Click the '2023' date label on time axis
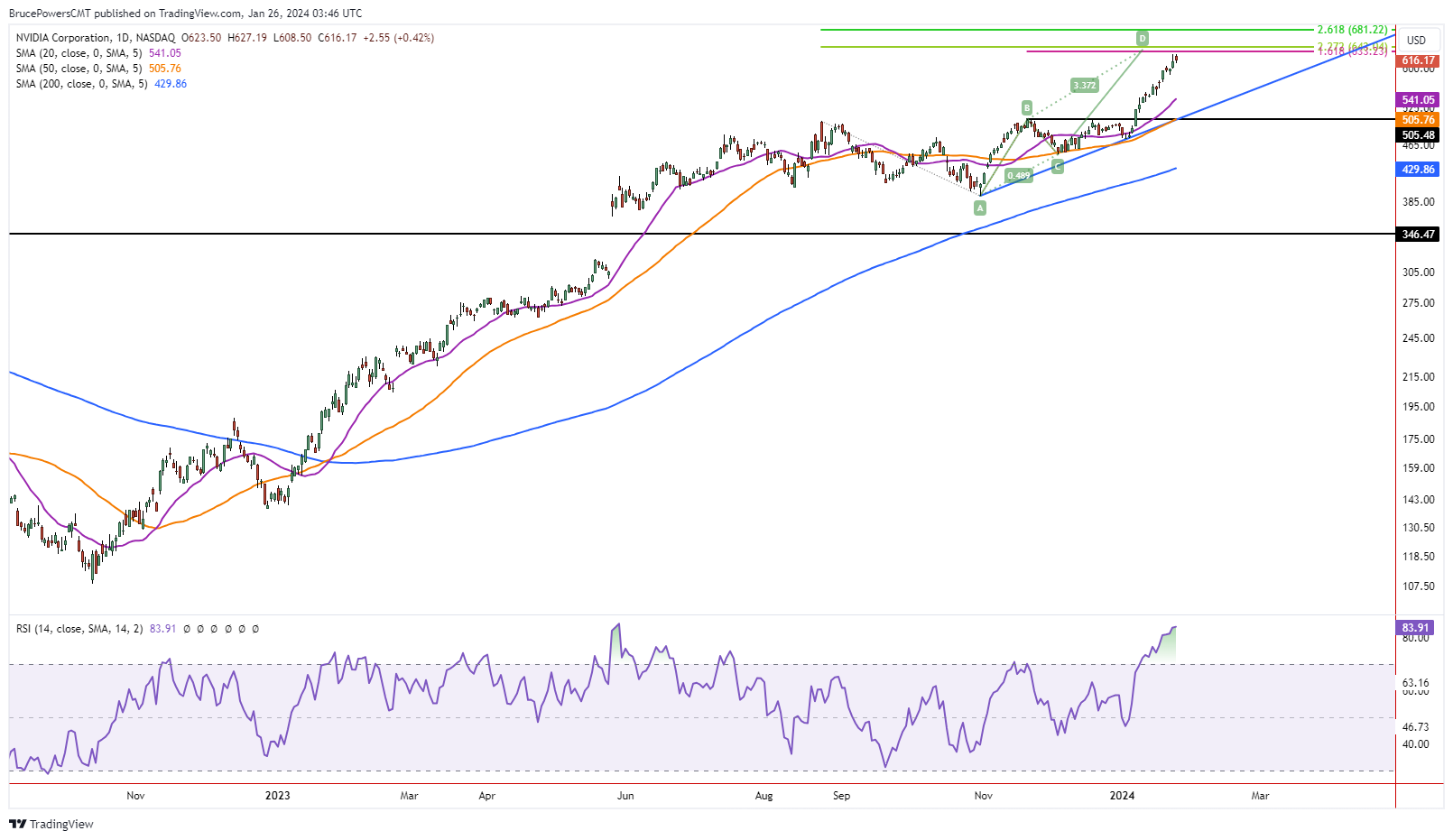Image resolution: width=1453 pixels, height=840 pixels. coord(278,796)
